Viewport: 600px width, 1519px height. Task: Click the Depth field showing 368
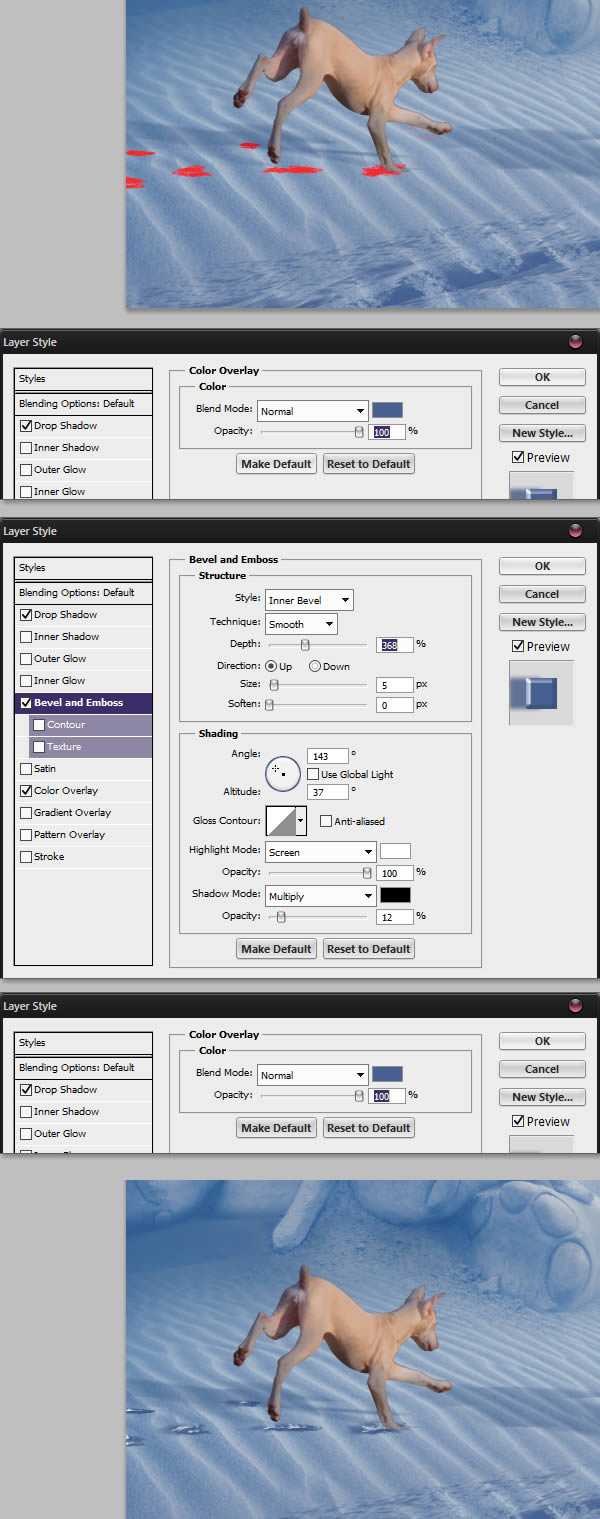tap(395, 645)
